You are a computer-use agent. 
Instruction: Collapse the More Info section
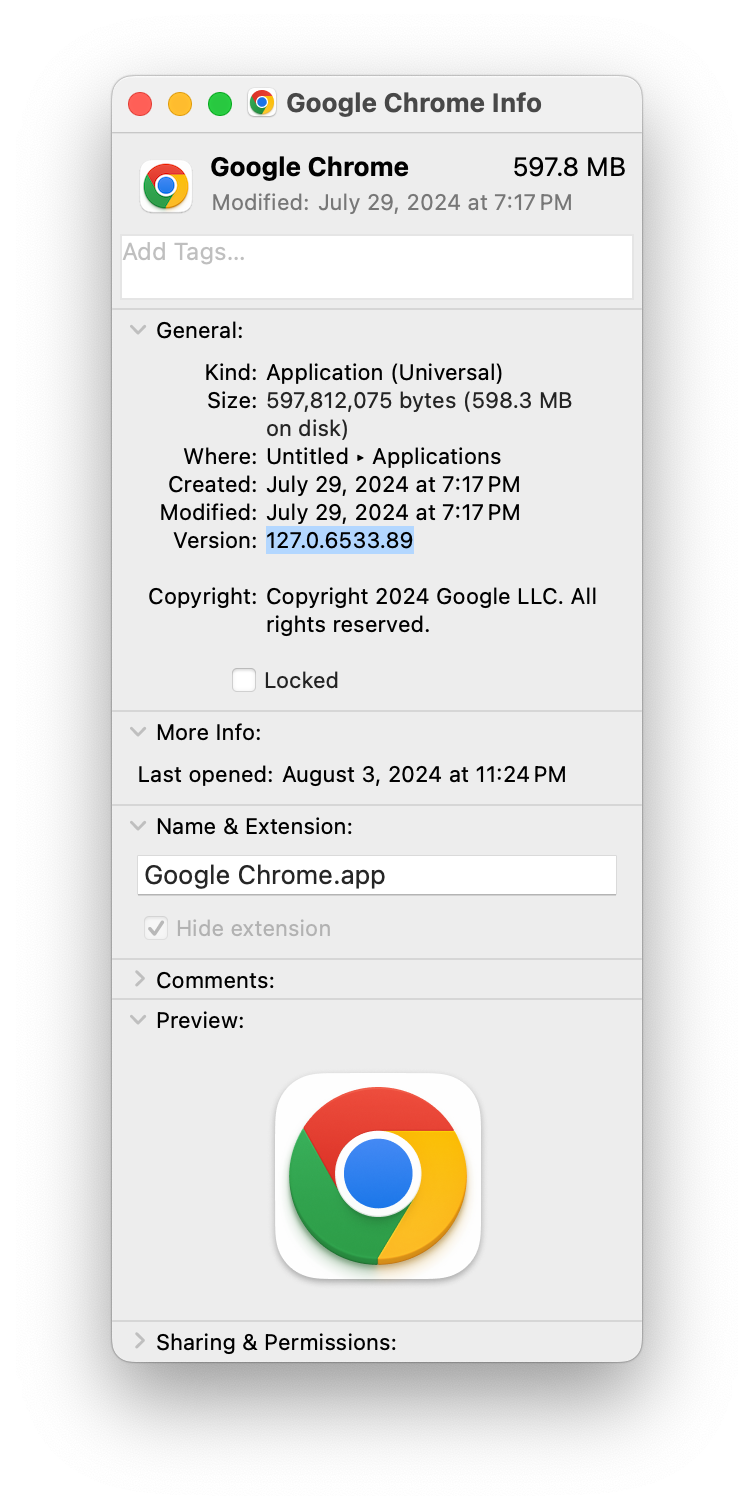[x=139, y=732]
